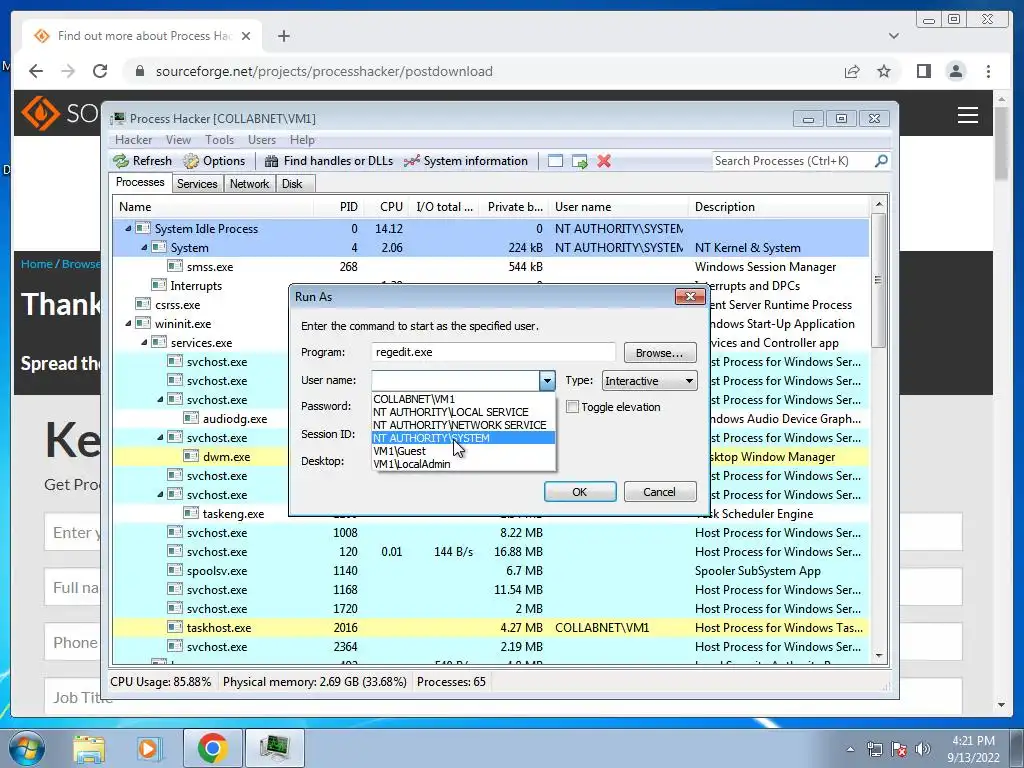Switch to the Network tab
1024x768 pixels.
tap(249, 184)
